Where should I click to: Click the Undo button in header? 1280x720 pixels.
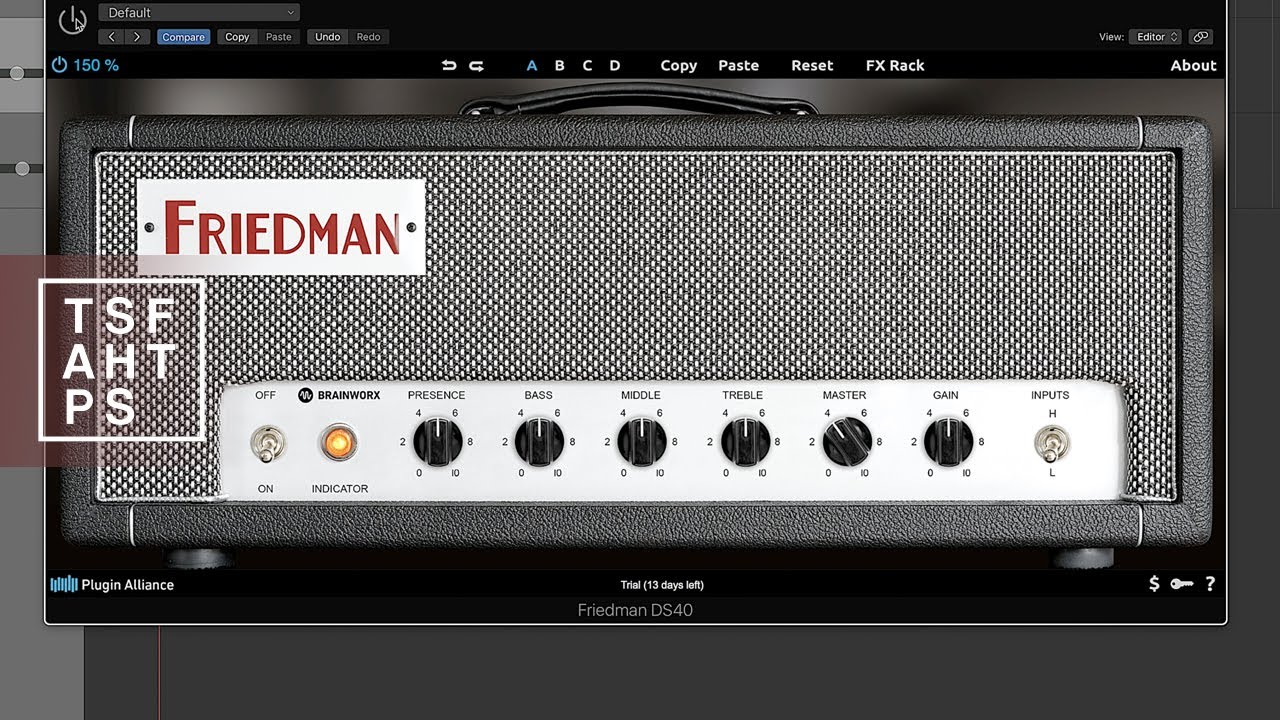coord(328,37)
